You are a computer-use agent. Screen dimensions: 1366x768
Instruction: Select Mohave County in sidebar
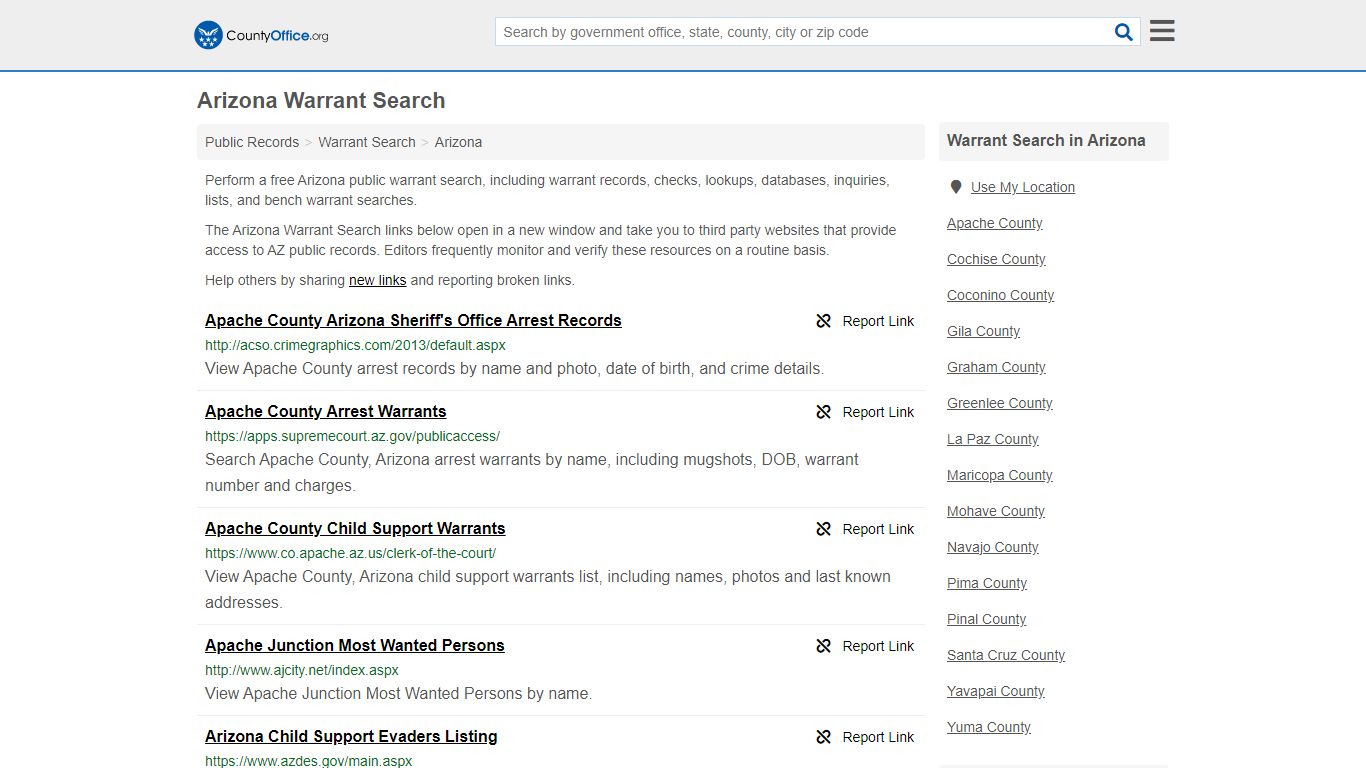tap(995, 511)
